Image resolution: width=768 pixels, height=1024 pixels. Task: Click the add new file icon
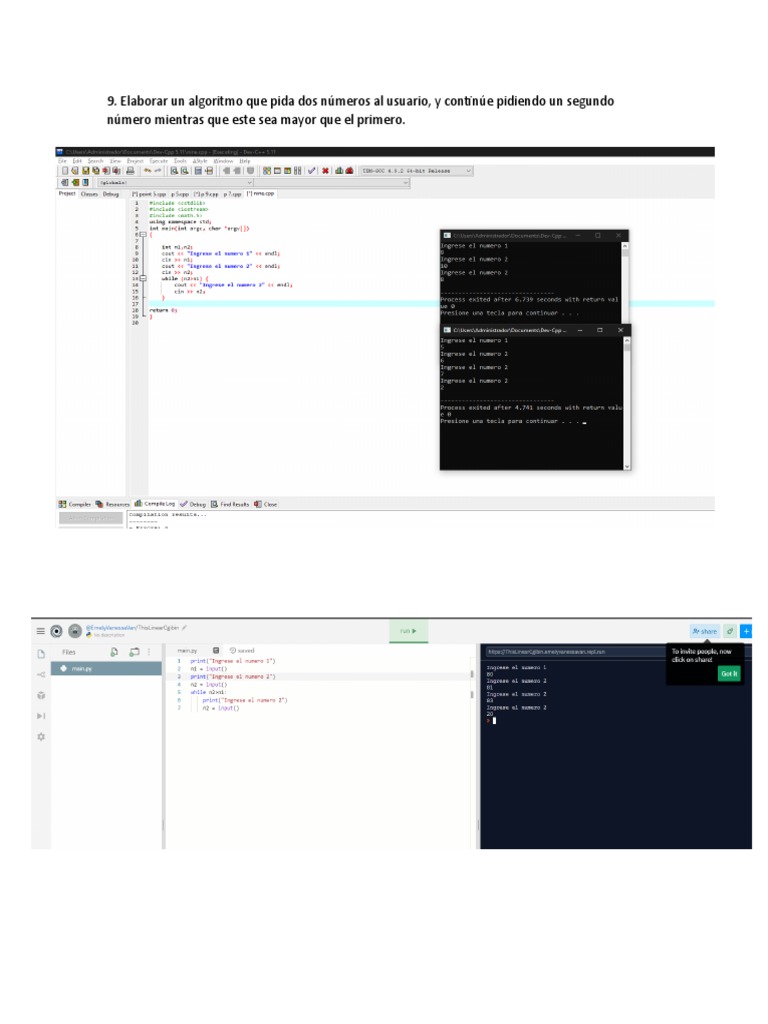tap(114, 652)
